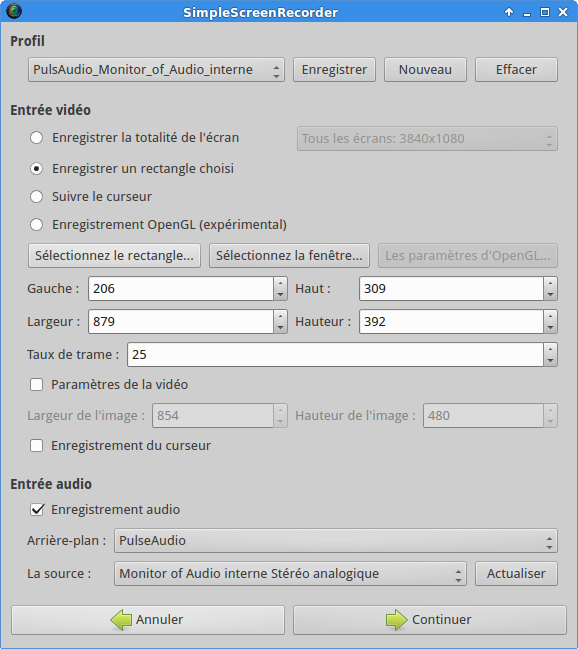Increase Largeur value using up arrow
The height and width of the screenshot is (649, 578).
pyautogui.click(x=280, y=316)
